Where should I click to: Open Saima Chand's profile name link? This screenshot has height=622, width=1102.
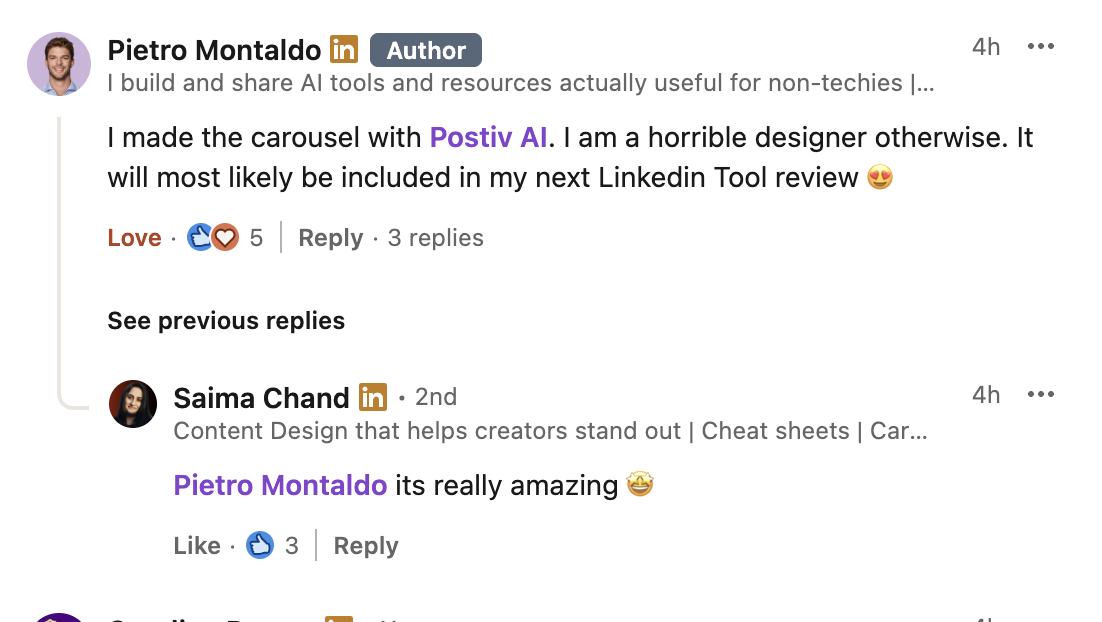[261, 398]
